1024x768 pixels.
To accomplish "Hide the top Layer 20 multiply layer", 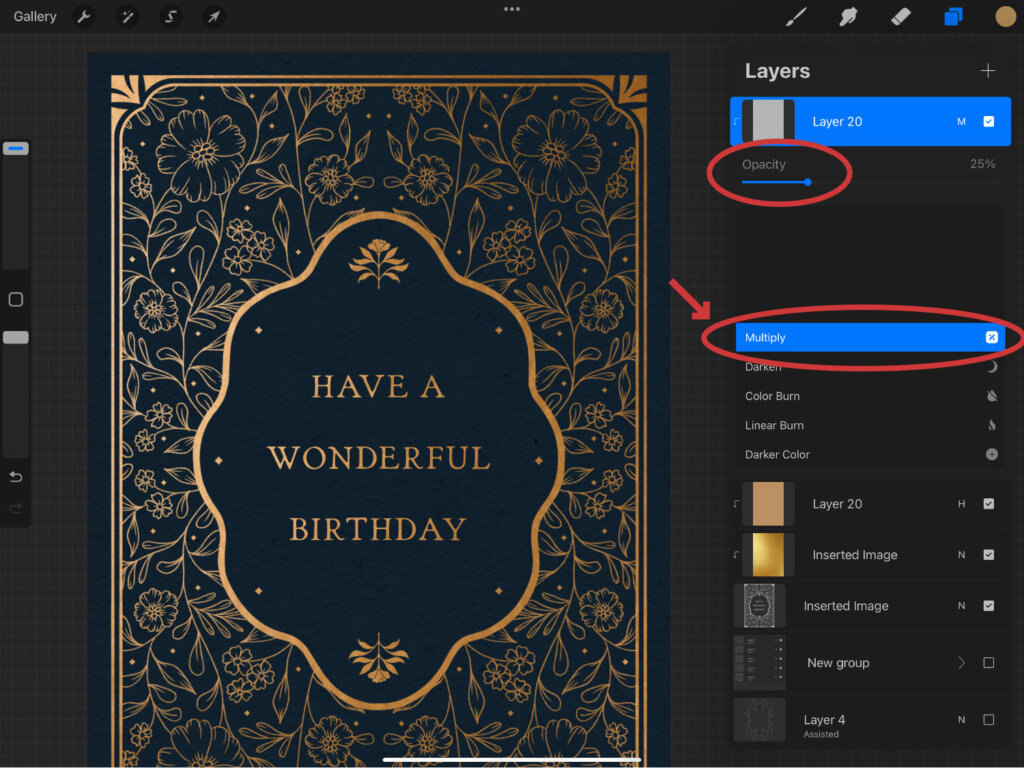I will click(988, 122).
